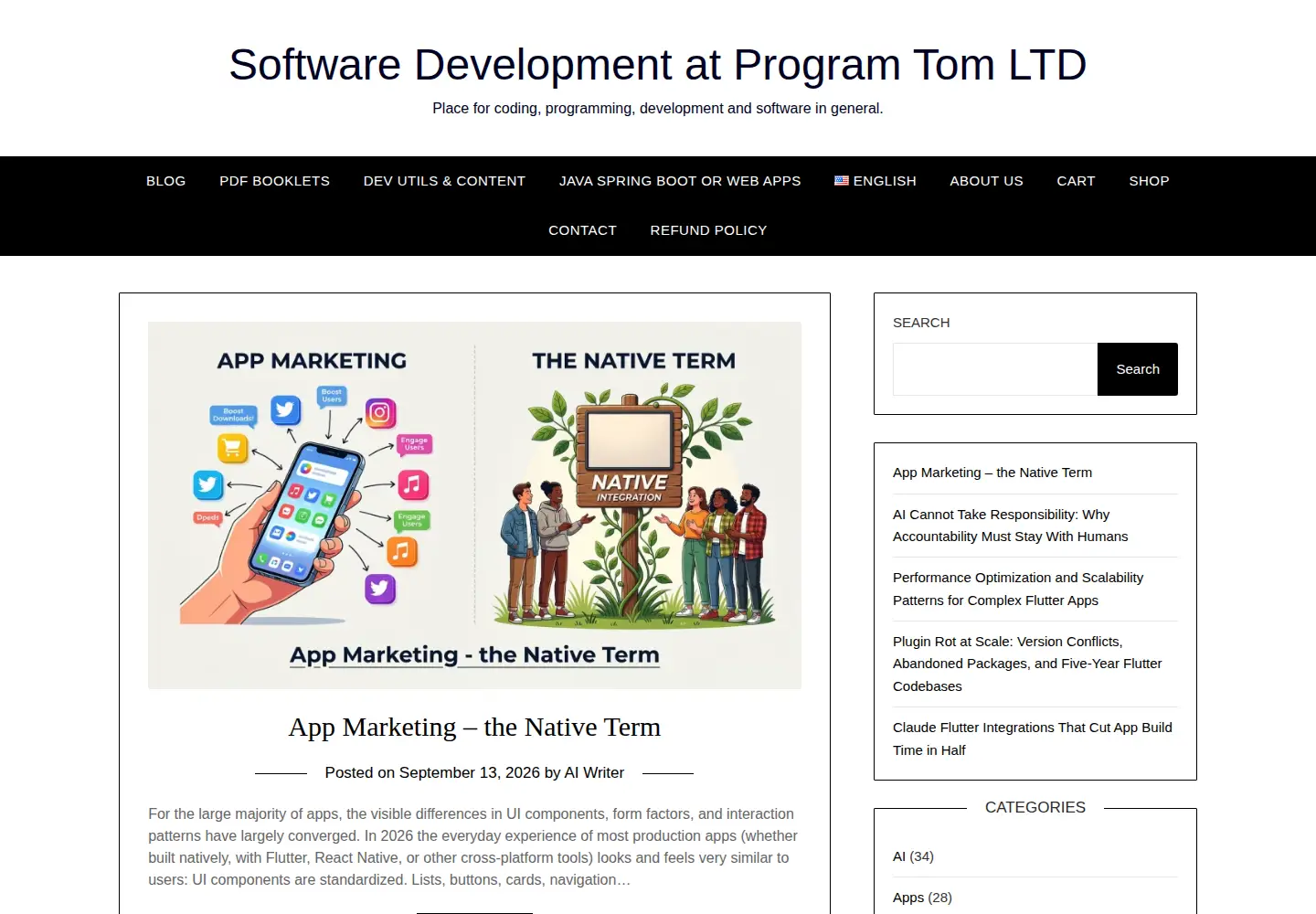Open article title App Marketing – the Native Term
This screenshot has width=1316, height=914.
(x=474, y=727)
